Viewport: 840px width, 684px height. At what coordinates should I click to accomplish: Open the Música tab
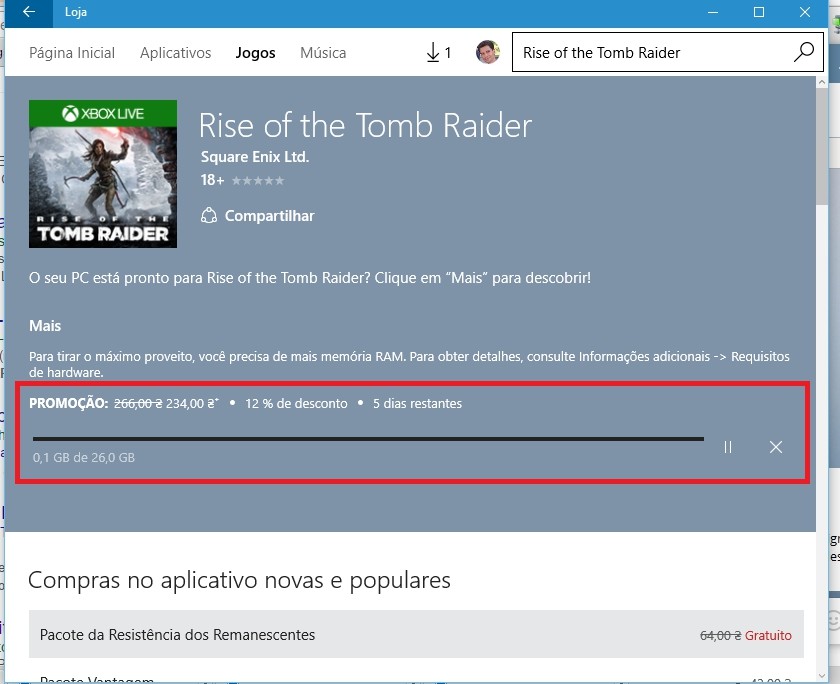click(323, 53)
